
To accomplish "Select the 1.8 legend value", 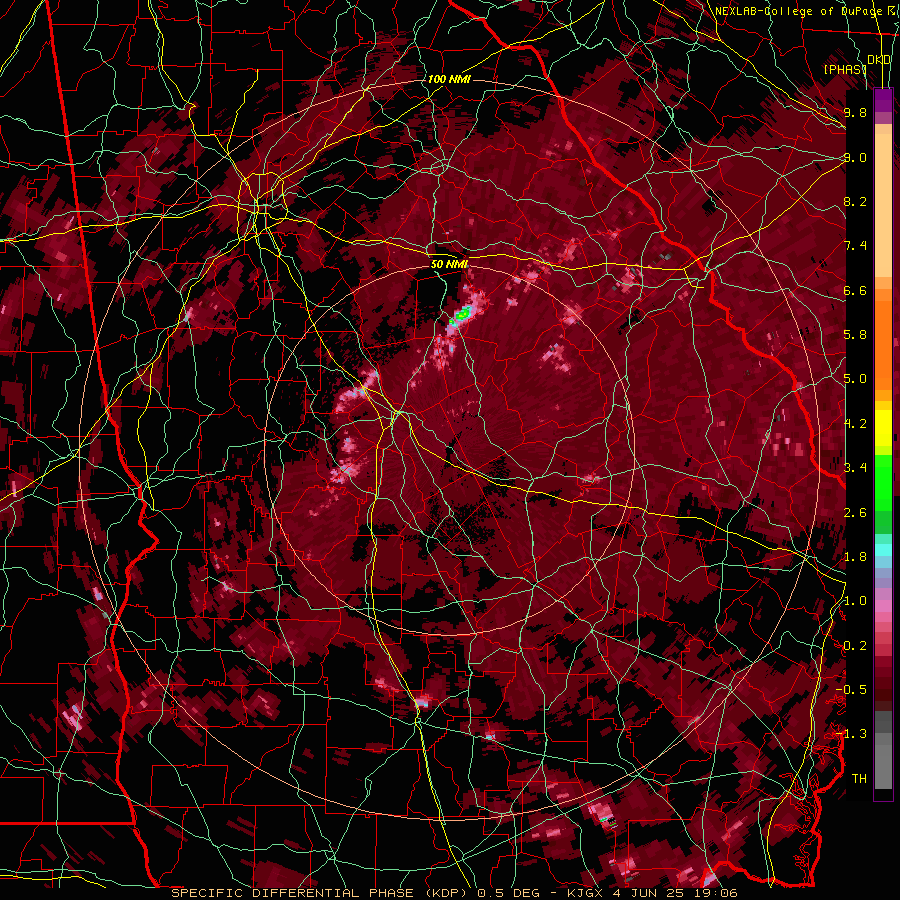I will [x=855, y=557].
